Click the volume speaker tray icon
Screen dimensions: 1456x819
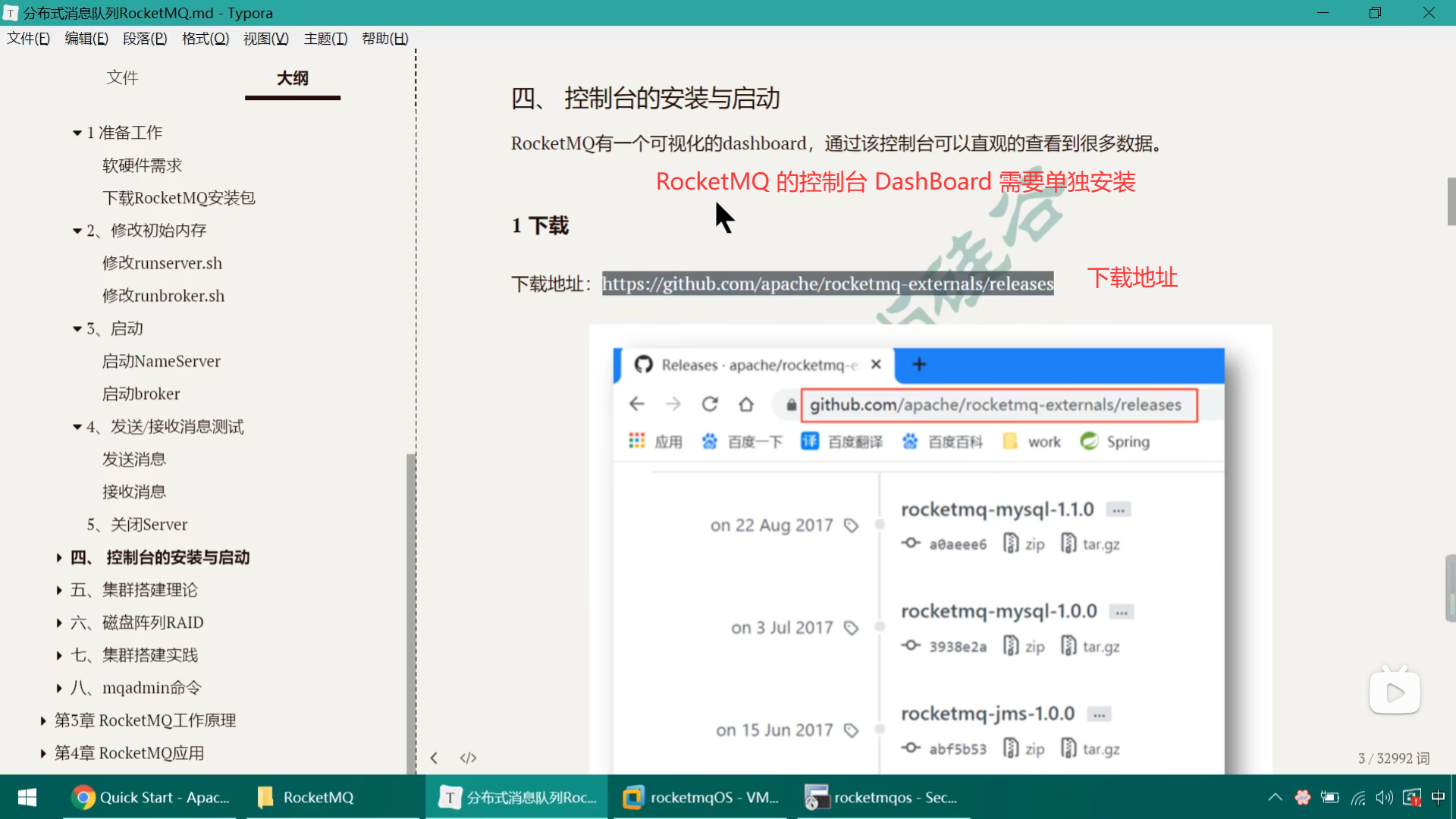point(1384,797)
